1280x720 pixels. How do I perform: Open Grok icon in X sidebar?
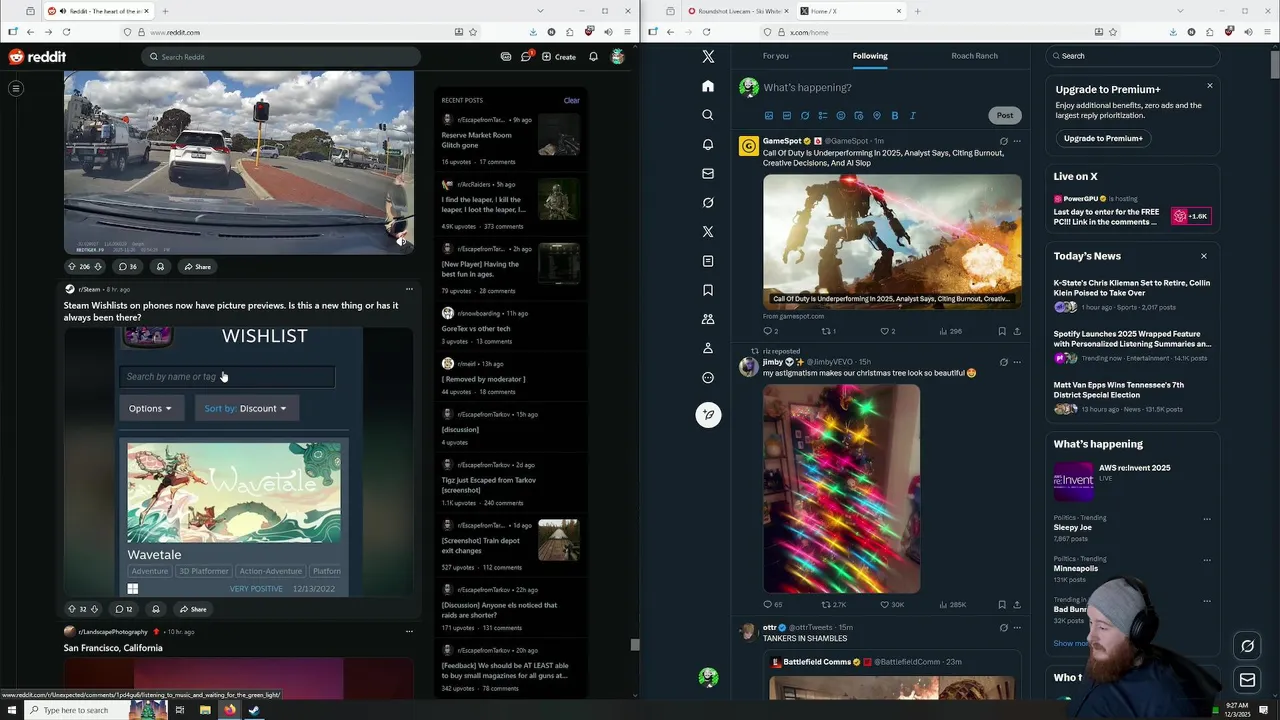pyautogui.click(x=708, y=202)
